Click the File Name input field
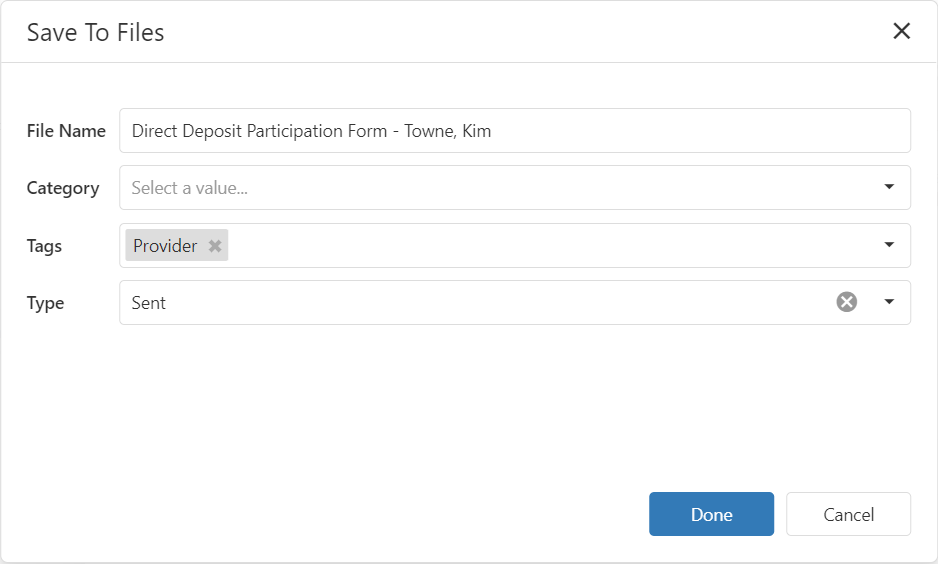938x564 pixels. 515,130
